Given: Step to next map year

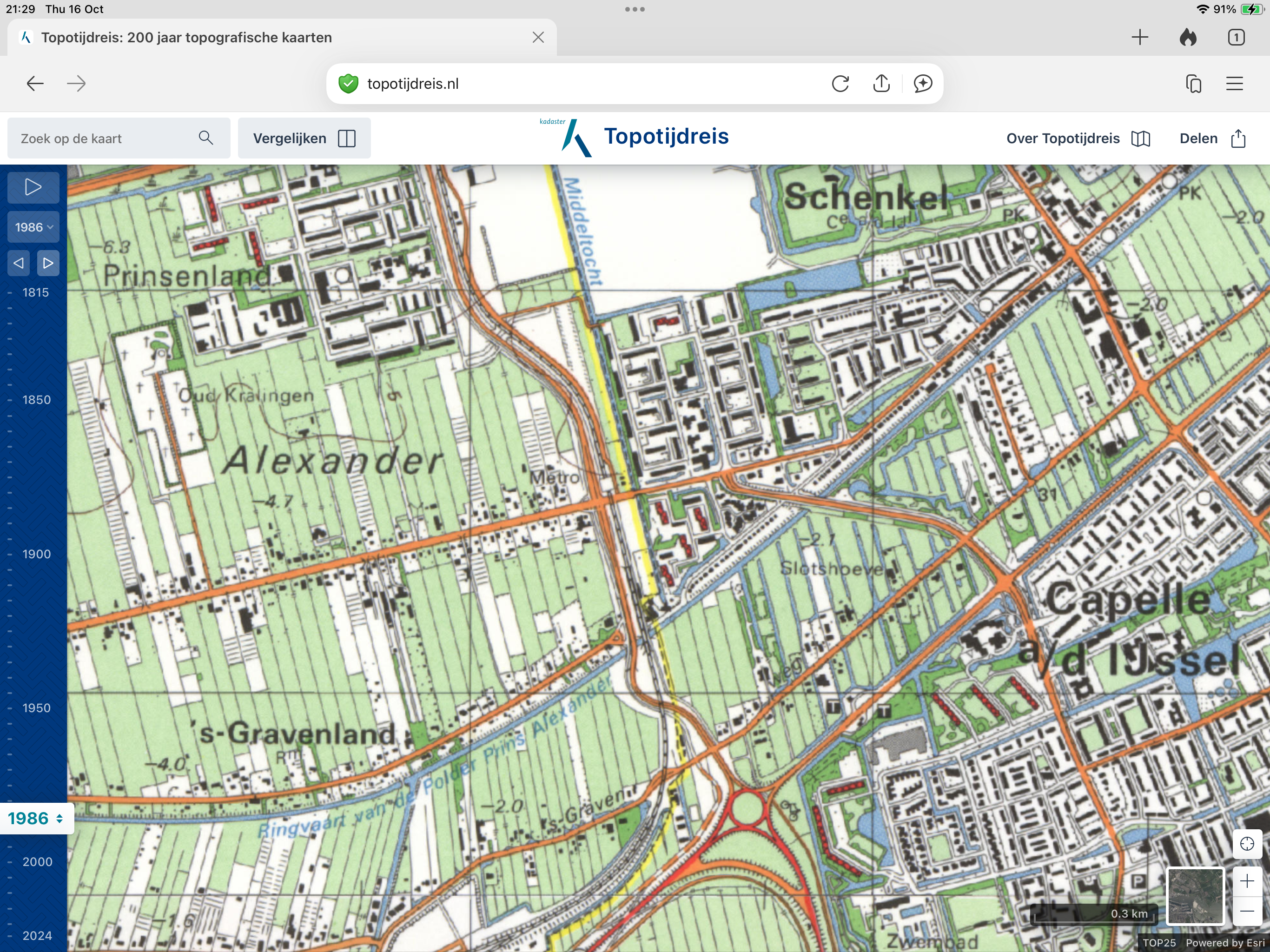Looking at the screenshot, I should [48, 263].
